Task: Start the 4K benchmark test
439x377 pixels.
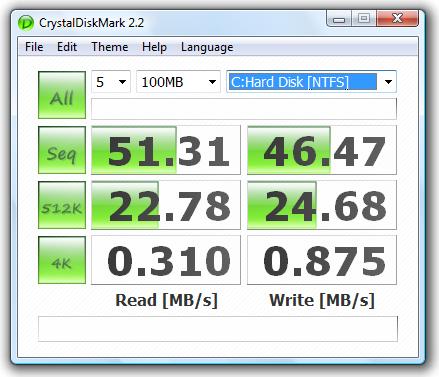Action: point(62,260)
